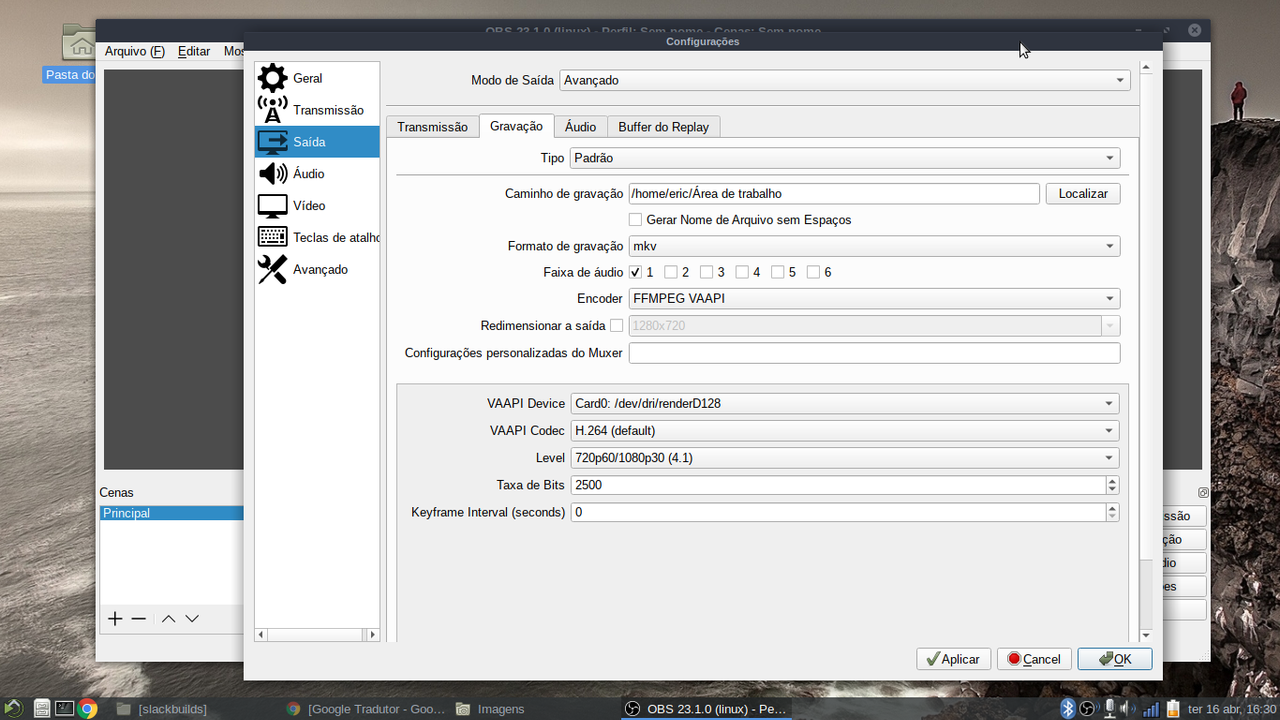
Task: Open the Transmissão category in the sidebar
Action: click(317, 110)
